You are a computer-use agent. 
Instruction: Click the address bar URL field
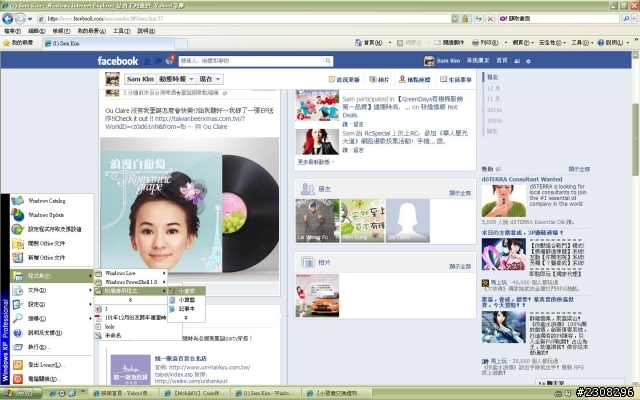coord(245,18)
